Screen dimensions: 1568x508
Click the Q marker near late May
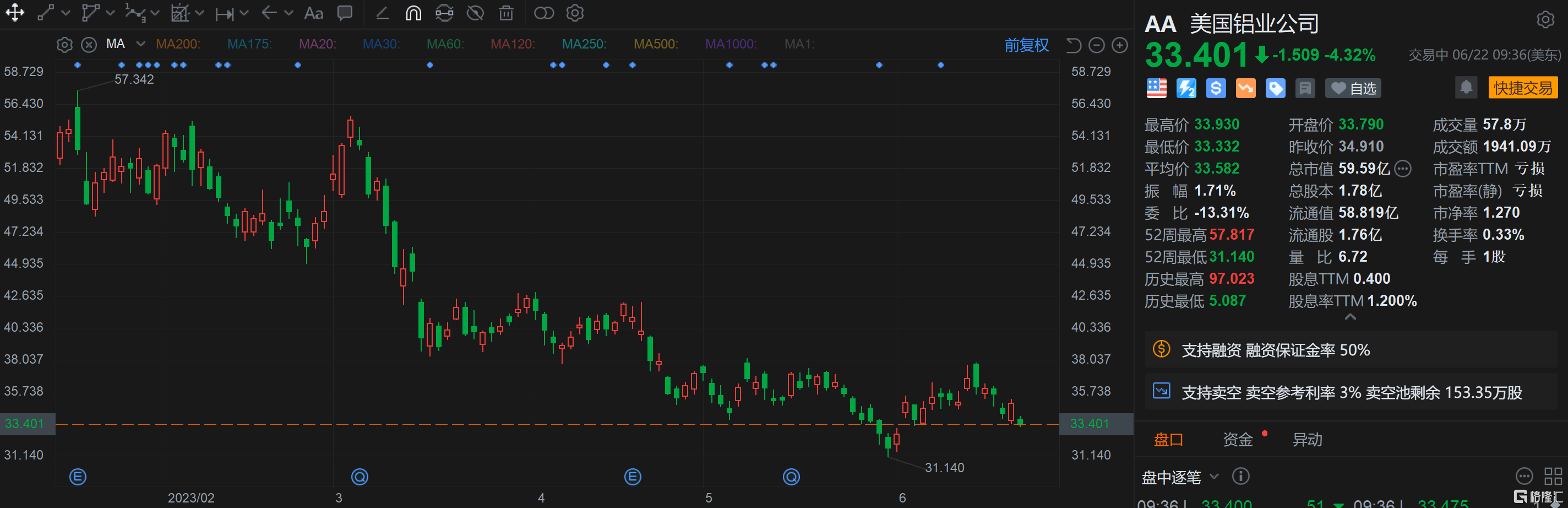(791, 477)
